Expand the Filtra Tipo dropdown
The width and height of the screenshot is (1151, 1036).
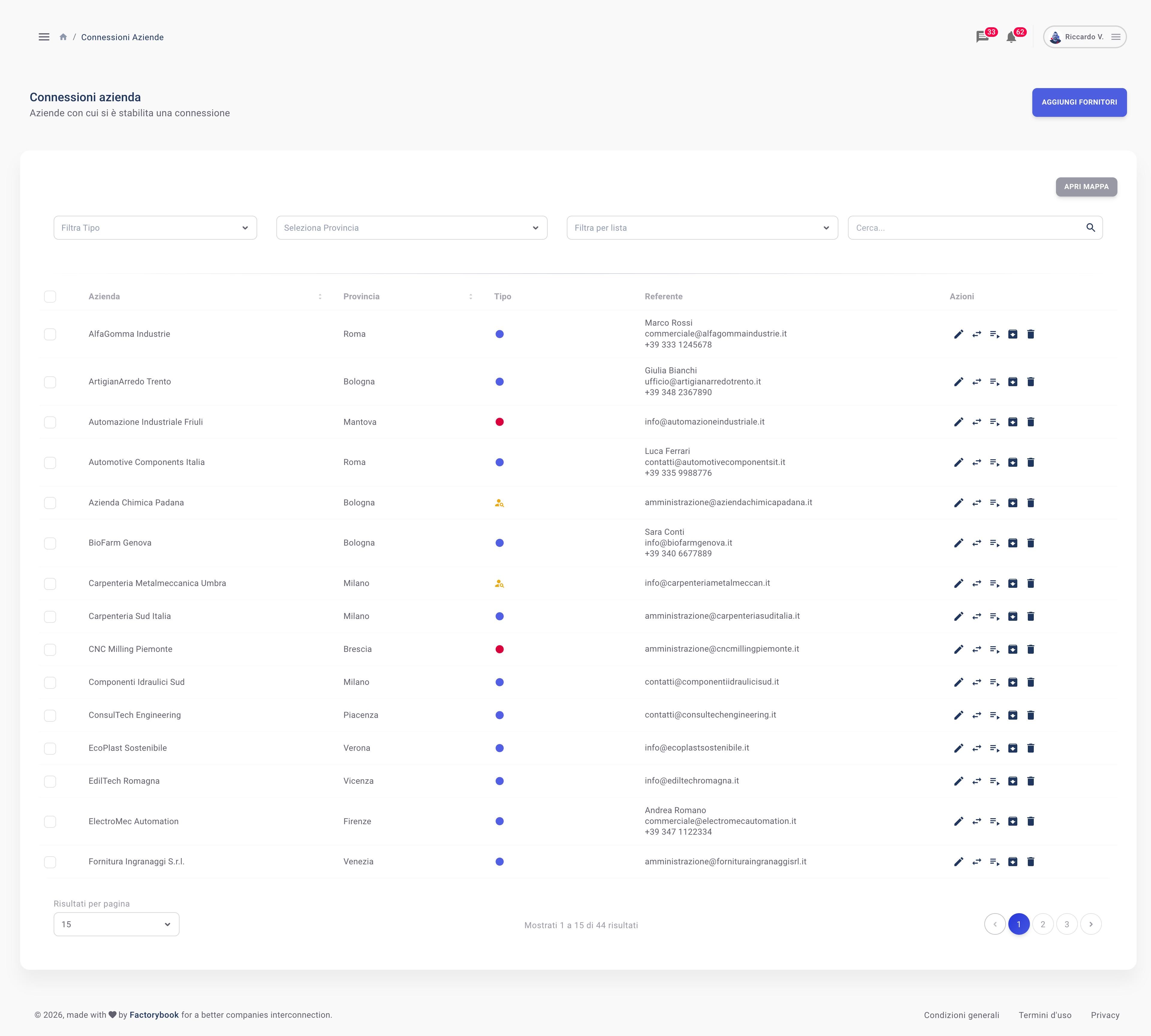155,228
